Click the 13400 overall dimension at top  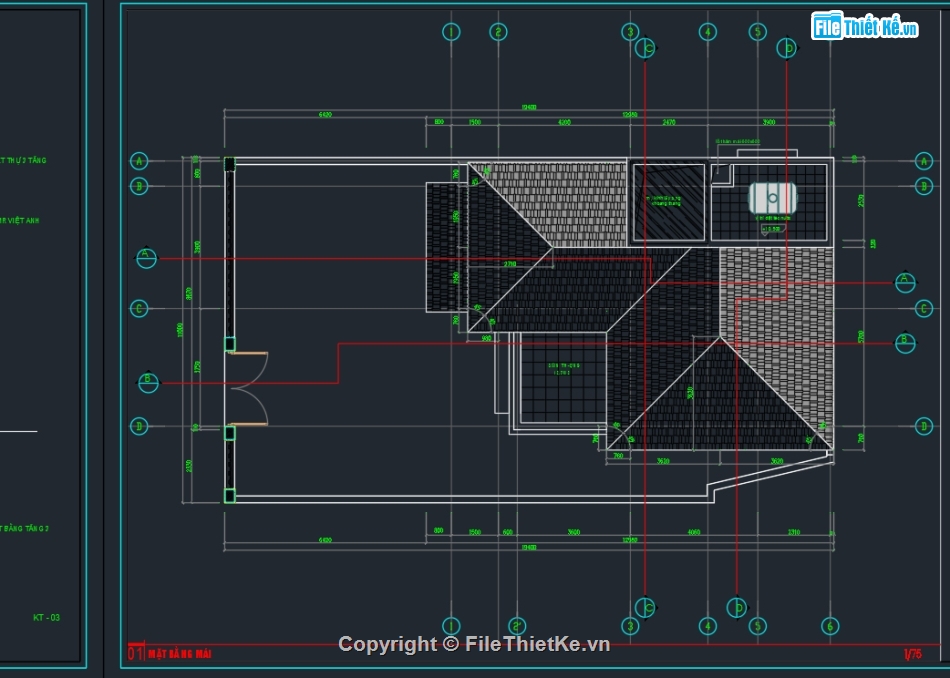tap(528, 108)
